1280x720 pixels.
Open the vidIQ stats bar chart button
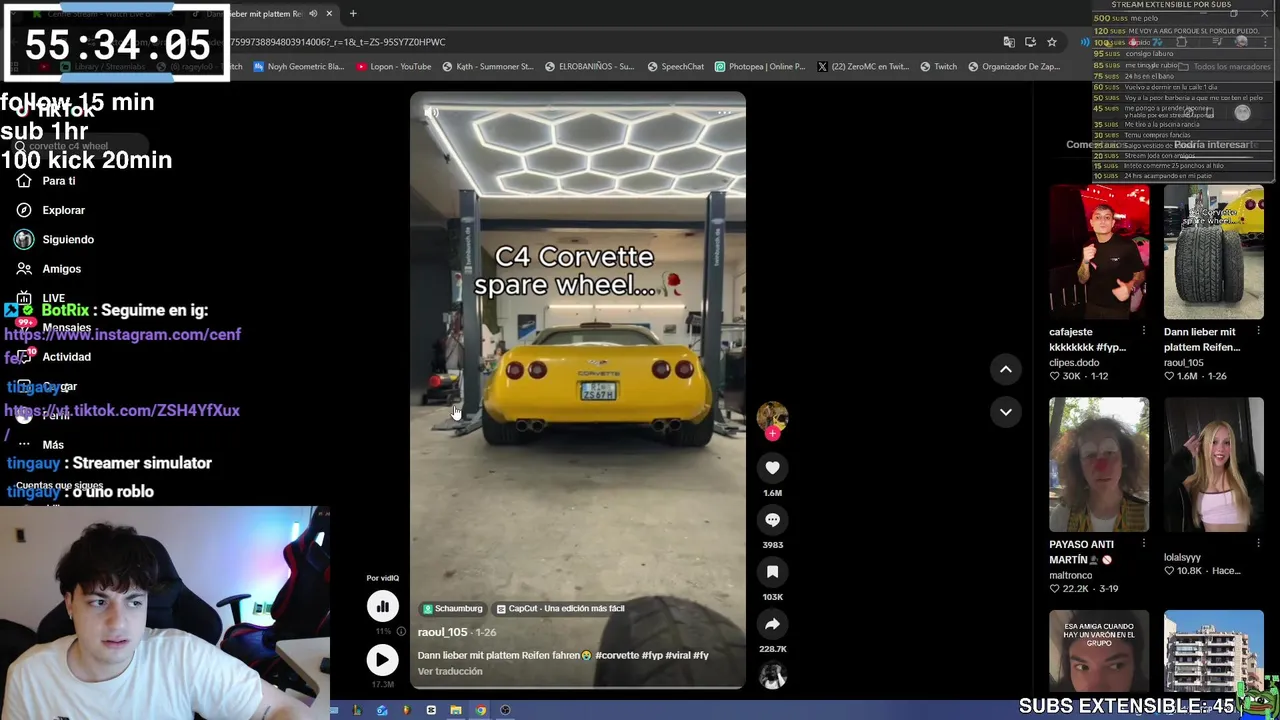(382, 606)
